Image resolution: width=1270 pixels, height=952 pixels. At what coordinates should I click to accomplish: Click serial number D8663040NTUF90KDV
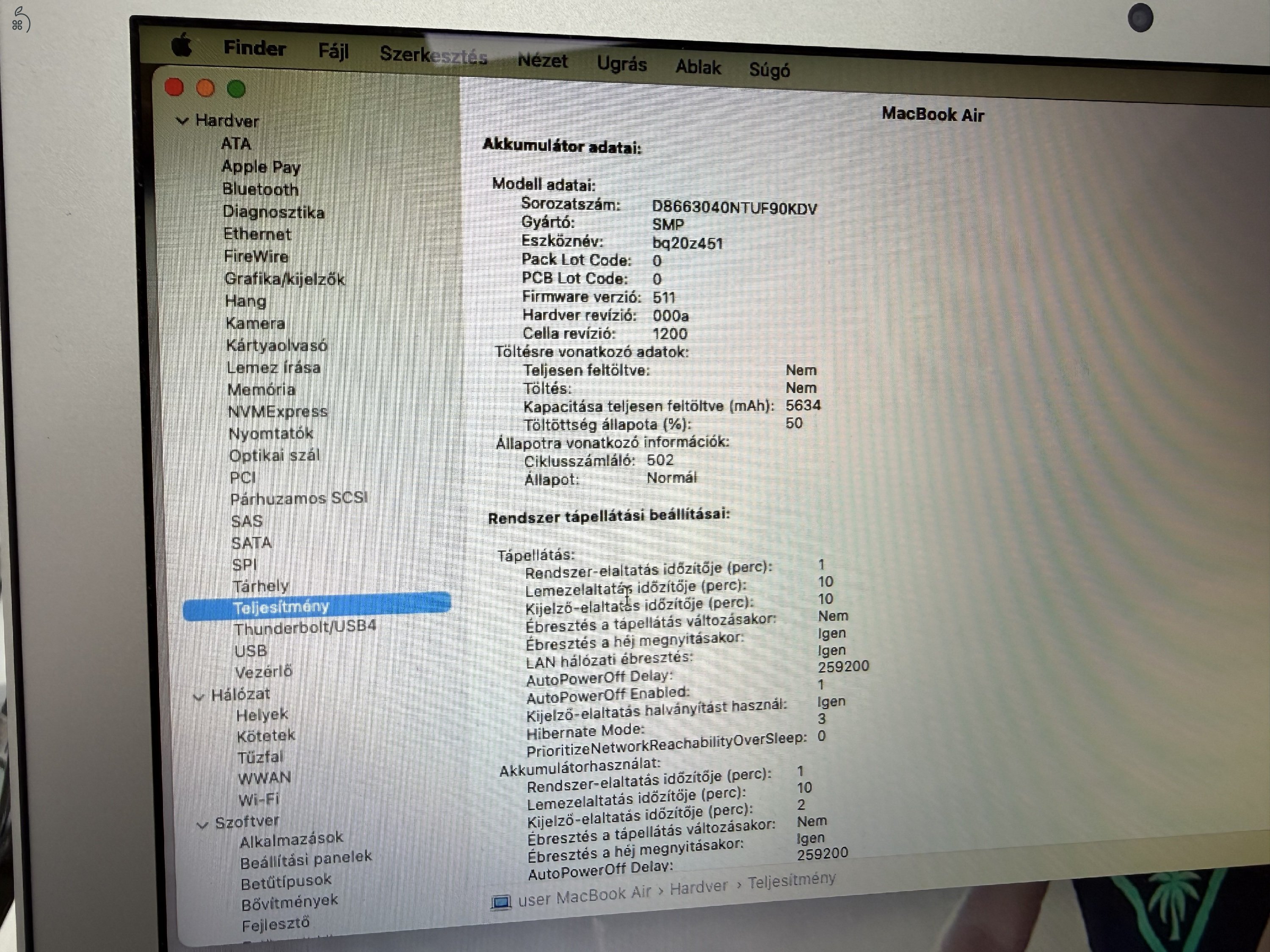point(734,208)
